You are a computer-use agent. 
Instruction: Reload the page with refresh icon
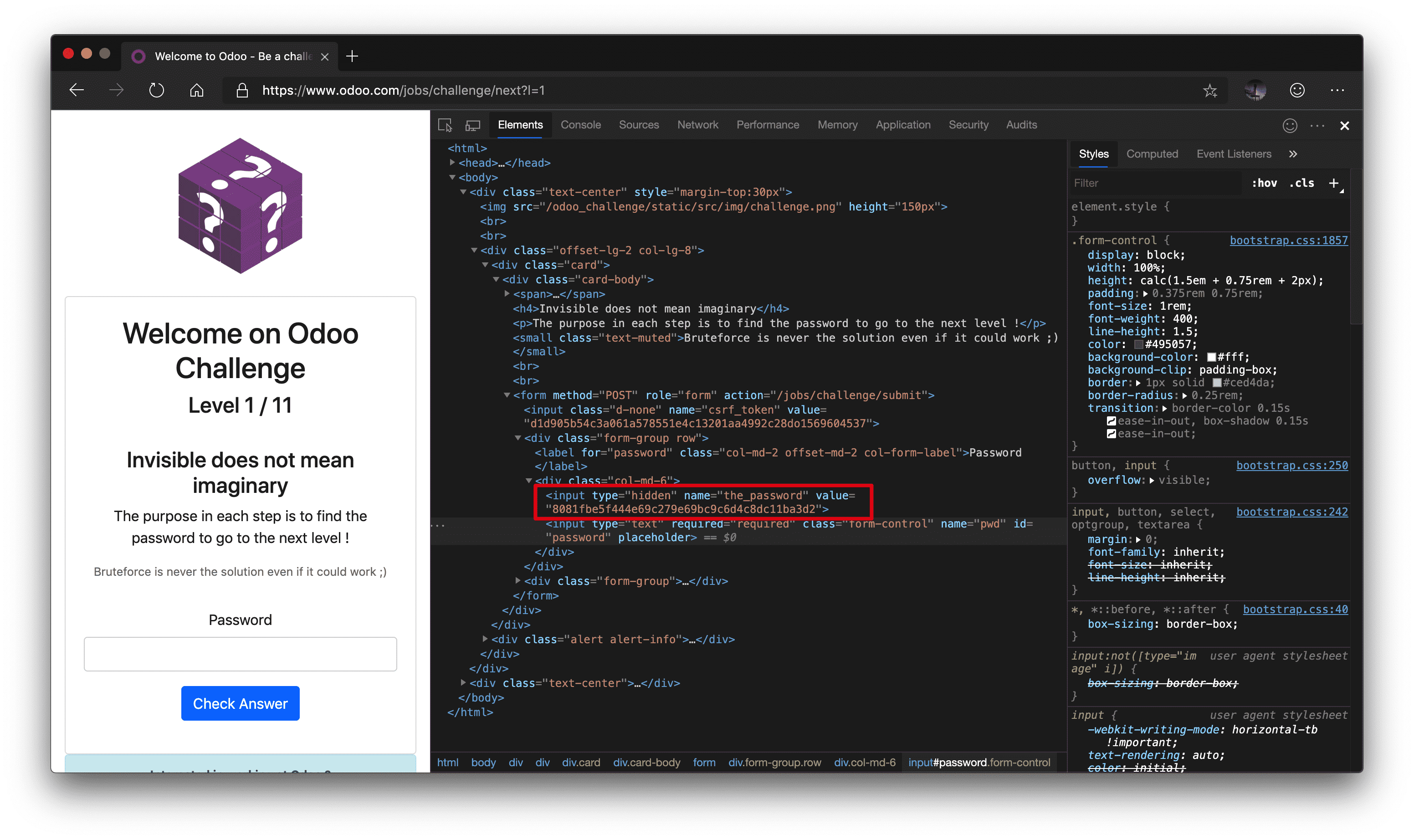point(156,90)
